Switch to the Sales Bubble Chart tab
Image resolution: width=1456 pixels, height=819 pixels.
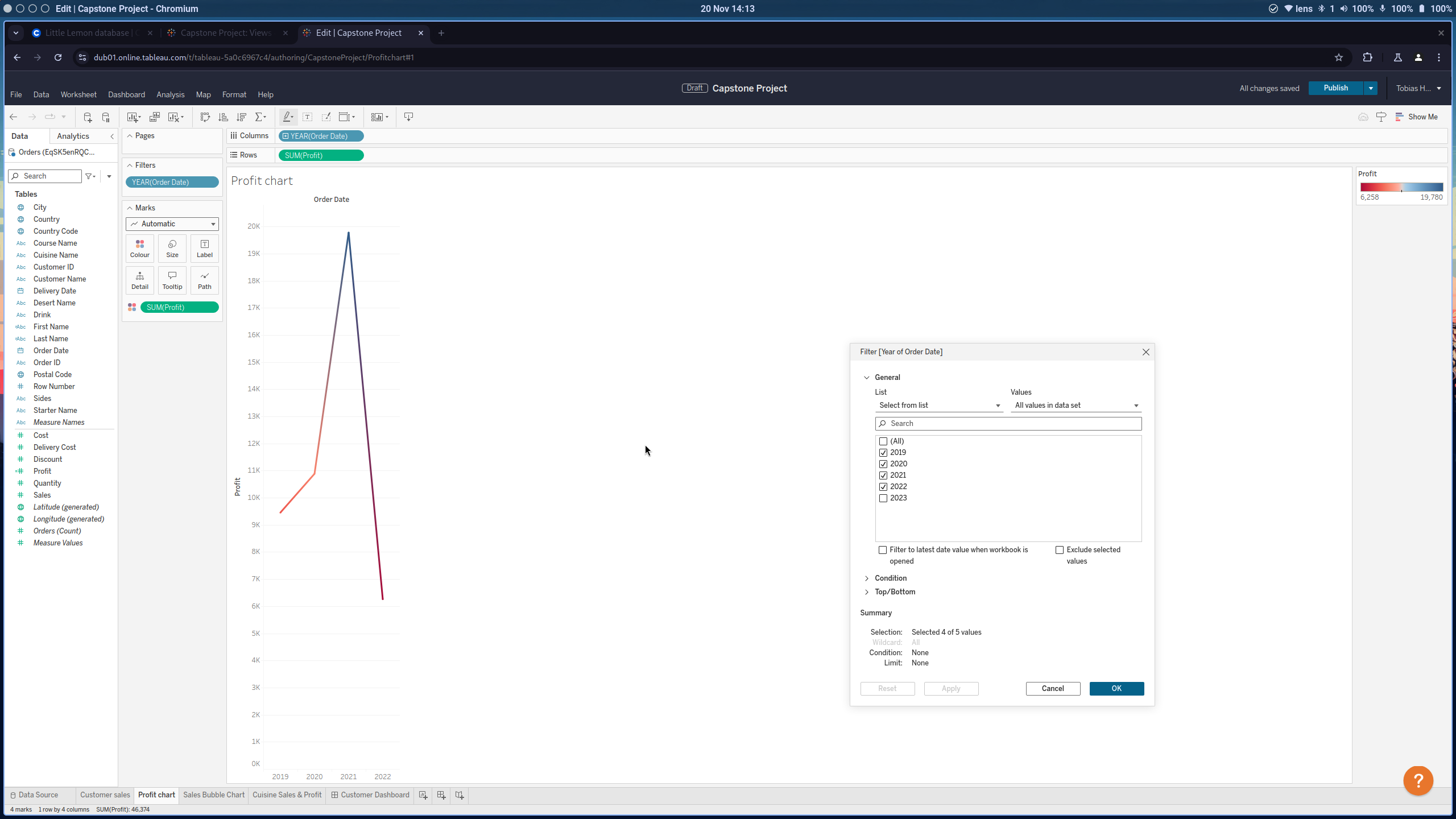[x=214, y=795]
